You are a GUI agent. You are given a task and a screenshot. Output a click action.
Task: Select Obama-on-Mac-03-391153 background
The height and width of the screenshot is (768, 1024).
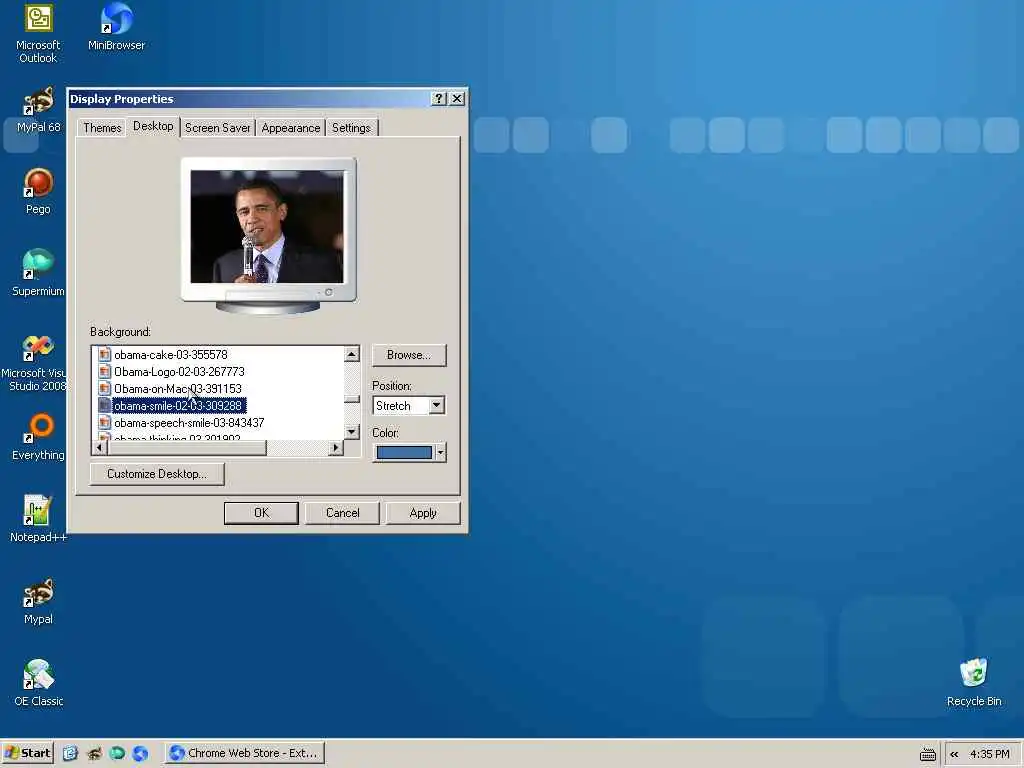[x=178, y=389]
